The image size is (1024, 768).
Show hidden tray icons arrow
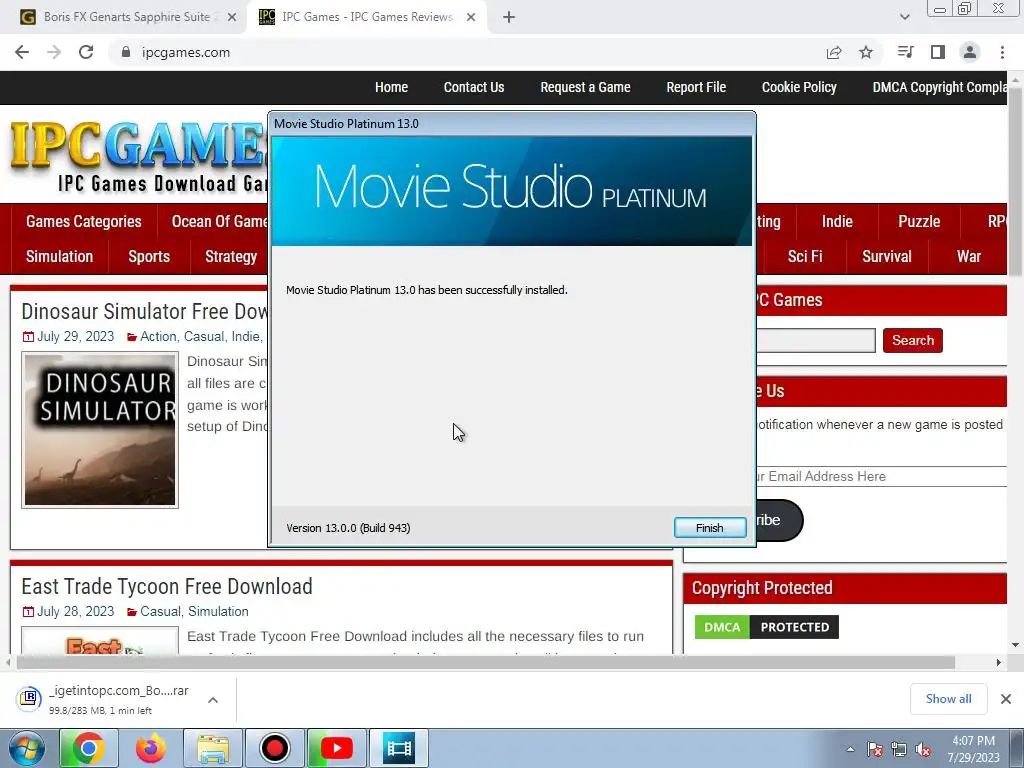(x=850, y=749)
